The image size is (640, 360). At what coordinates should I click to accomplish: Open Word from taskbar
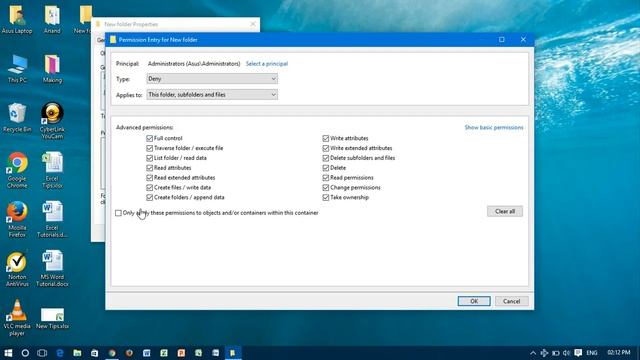coord(147,353)
